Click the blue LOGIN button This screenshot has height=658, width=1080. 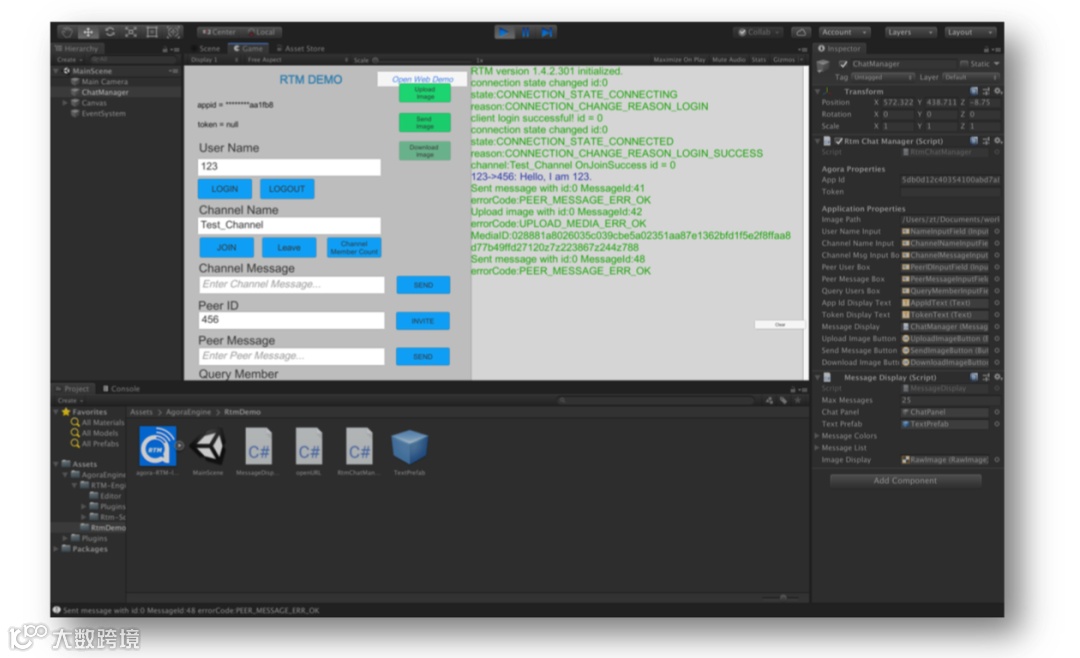225,189
